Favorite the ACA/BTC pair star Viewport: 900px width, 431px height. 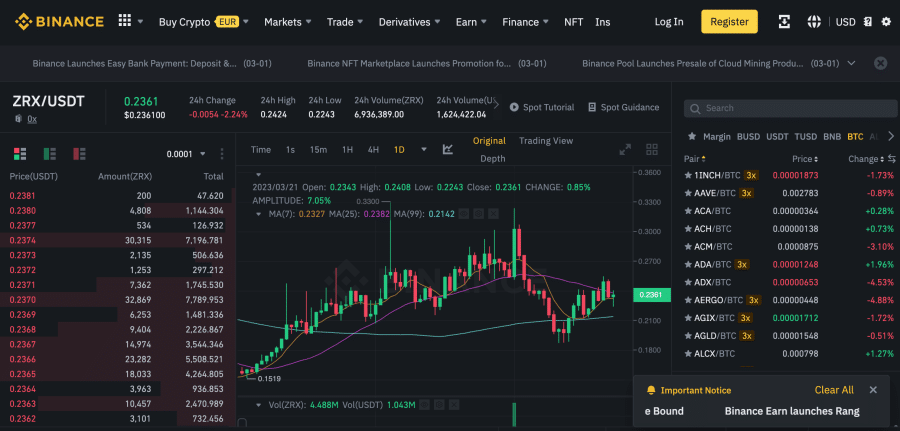tap(688, 211)
